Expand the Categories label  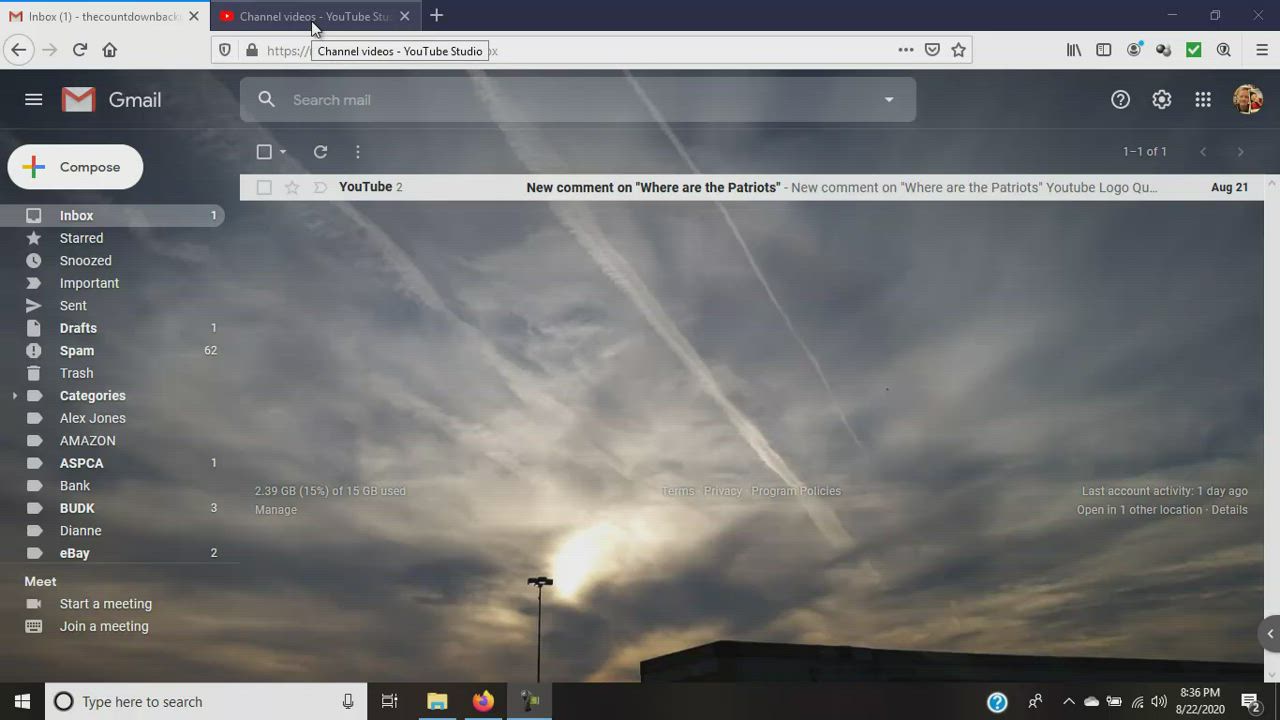(x=15, y=396)
